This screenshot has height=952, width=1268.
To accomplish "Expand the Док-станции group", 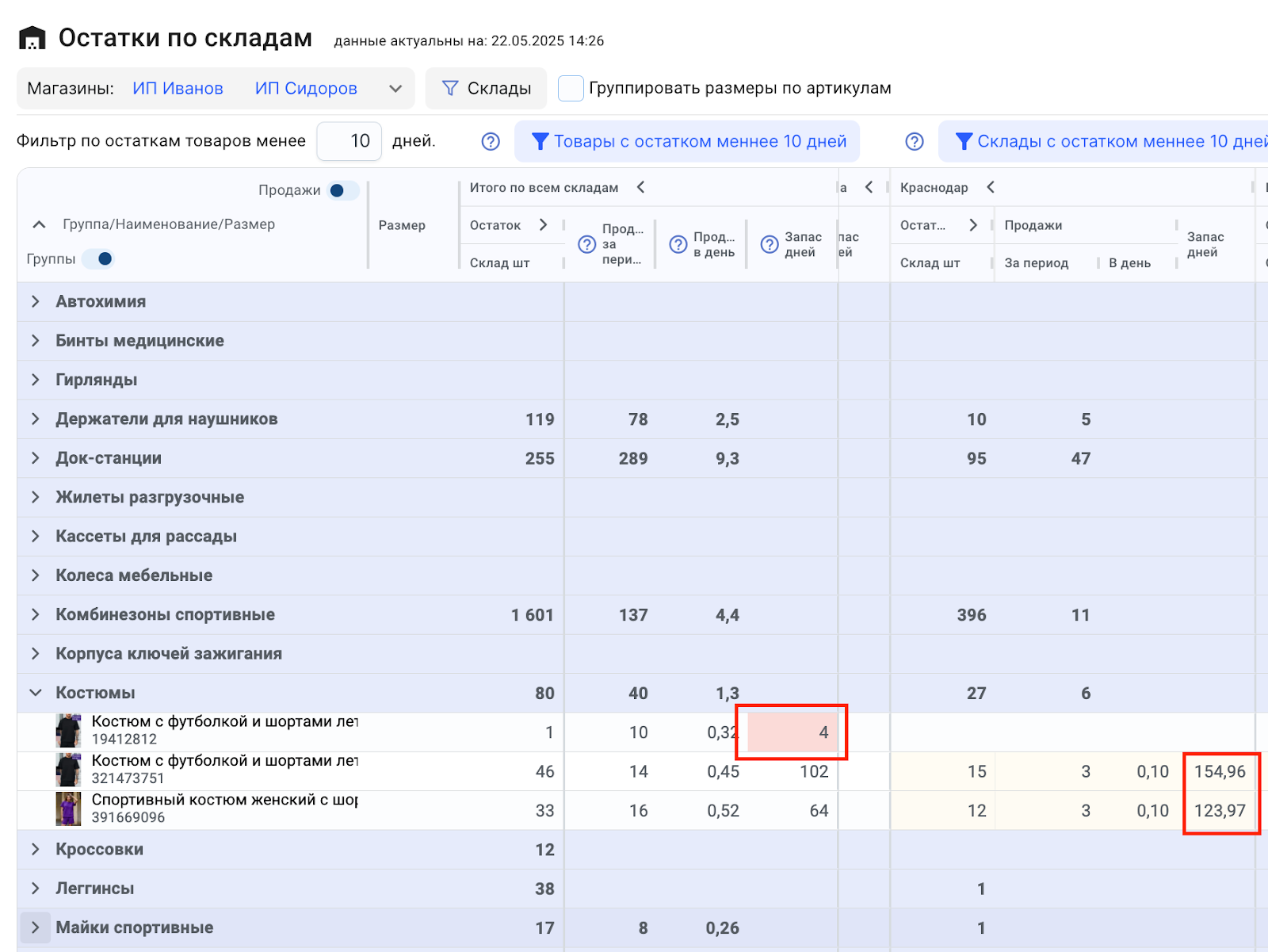I will click(x=36, y=458).
